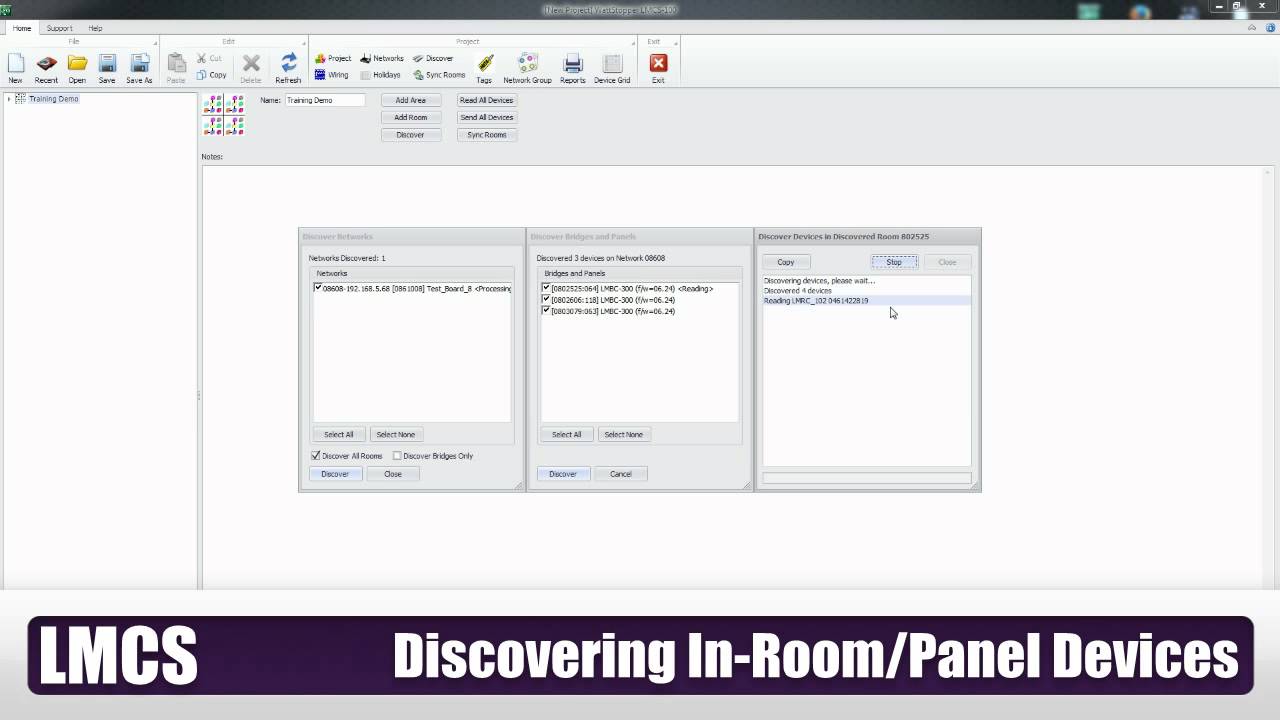Click the Training Demo project thumbnail image

coord(224,116)
